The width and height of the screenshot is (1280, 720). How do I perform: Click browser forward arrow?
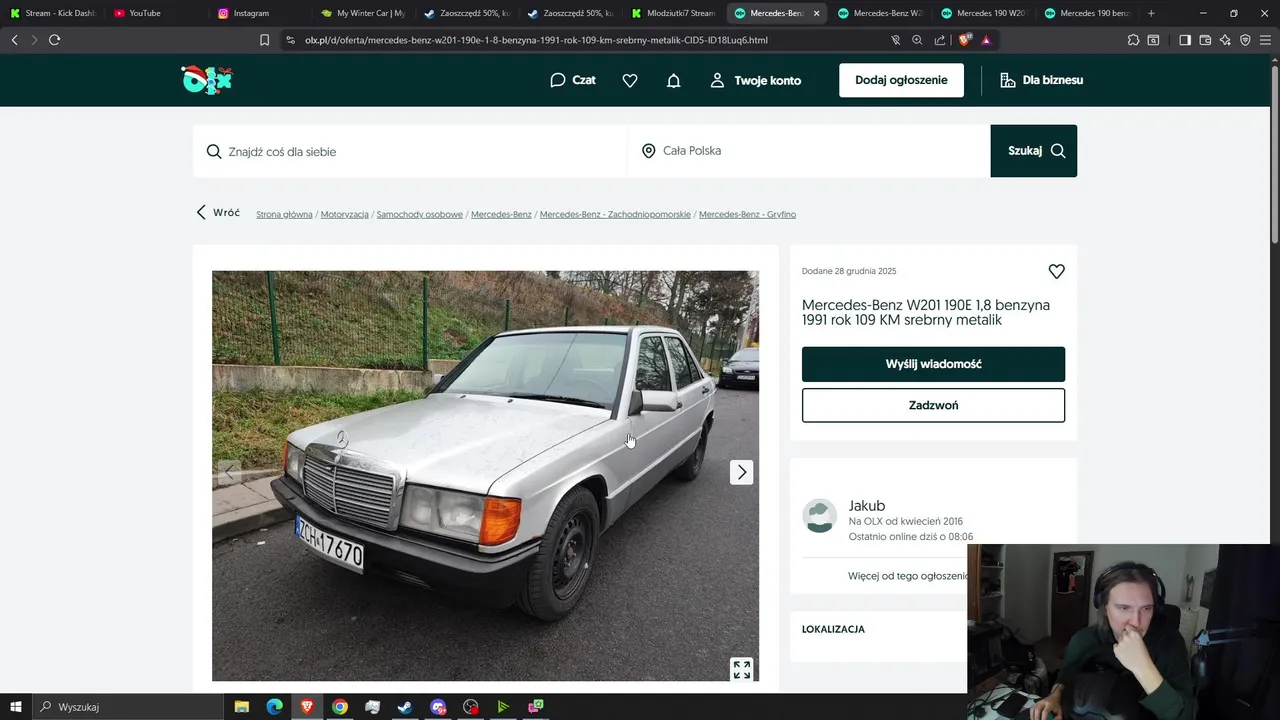coord(34,40)
